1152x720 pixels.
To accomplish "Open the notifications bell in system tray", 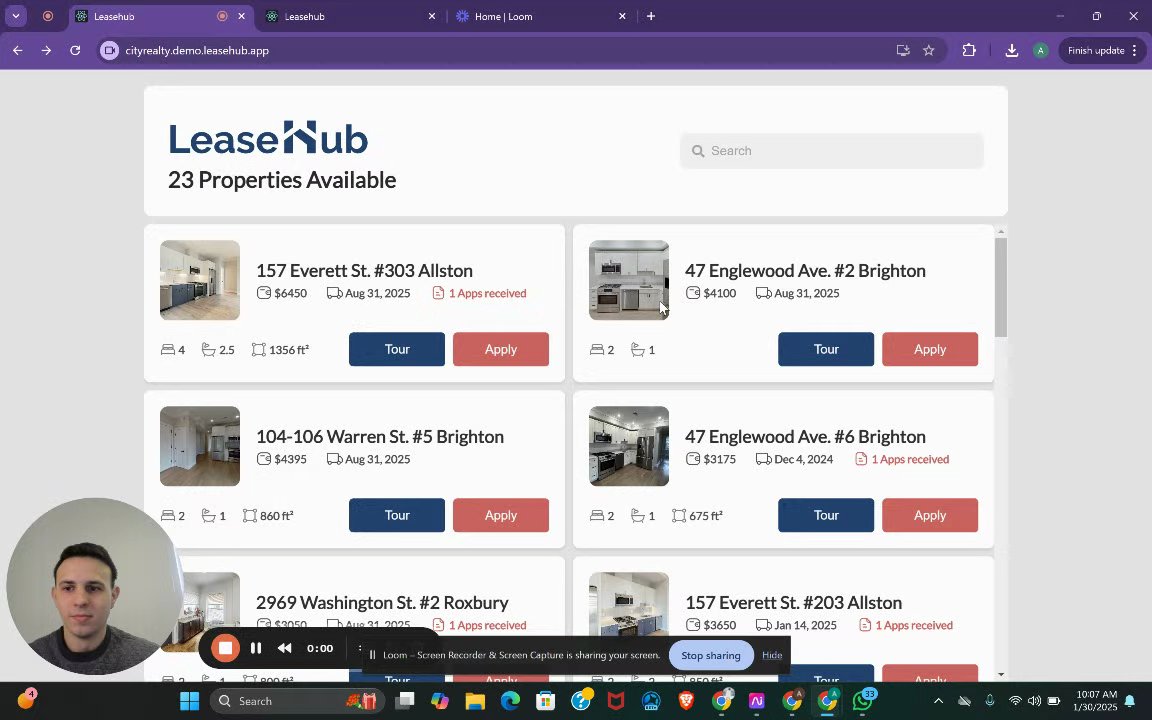I will tap(1130, 701).
